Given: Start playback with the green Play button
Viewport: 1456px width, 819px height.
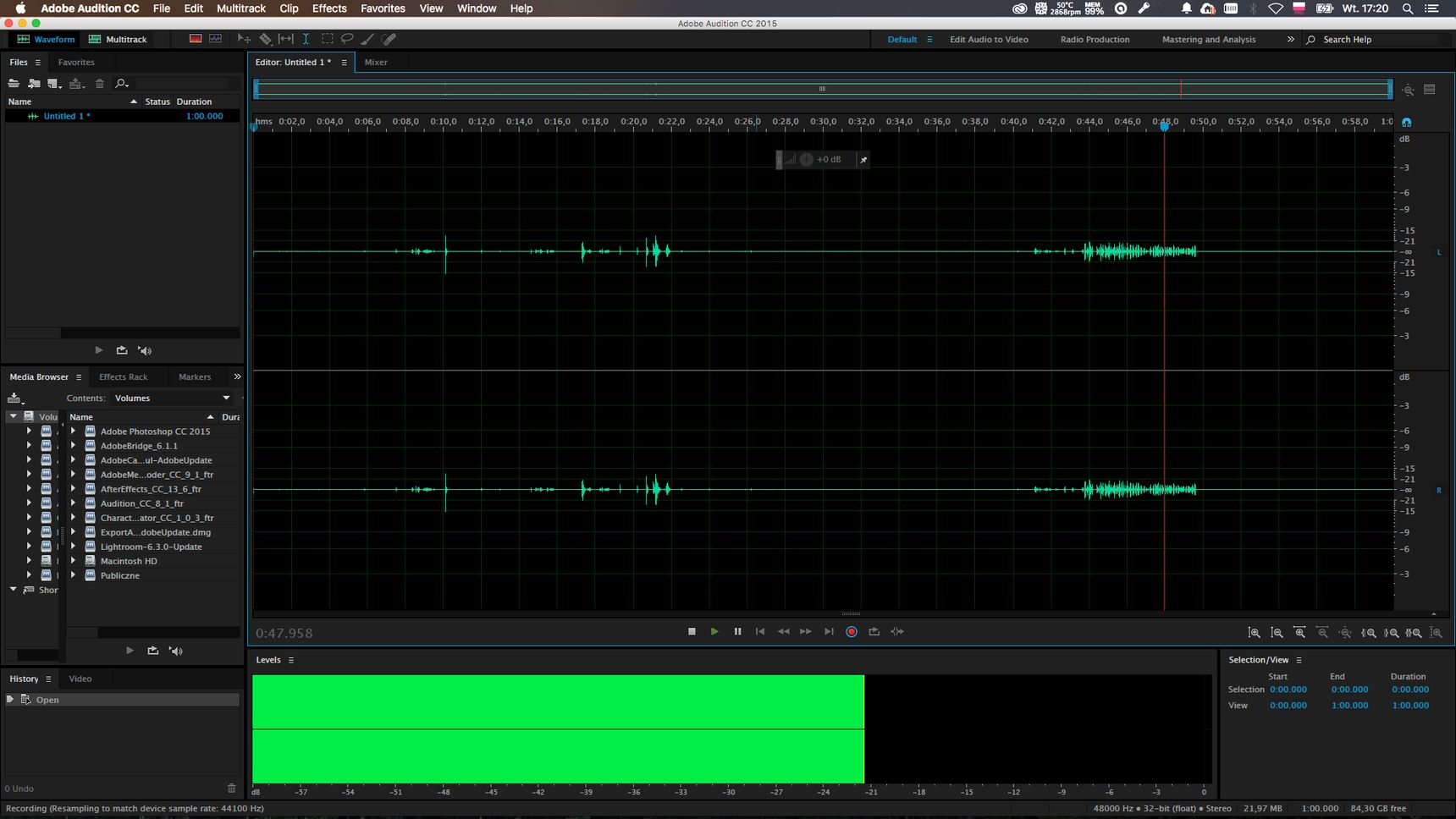Looking at the screenshot, I should point(714,631).
